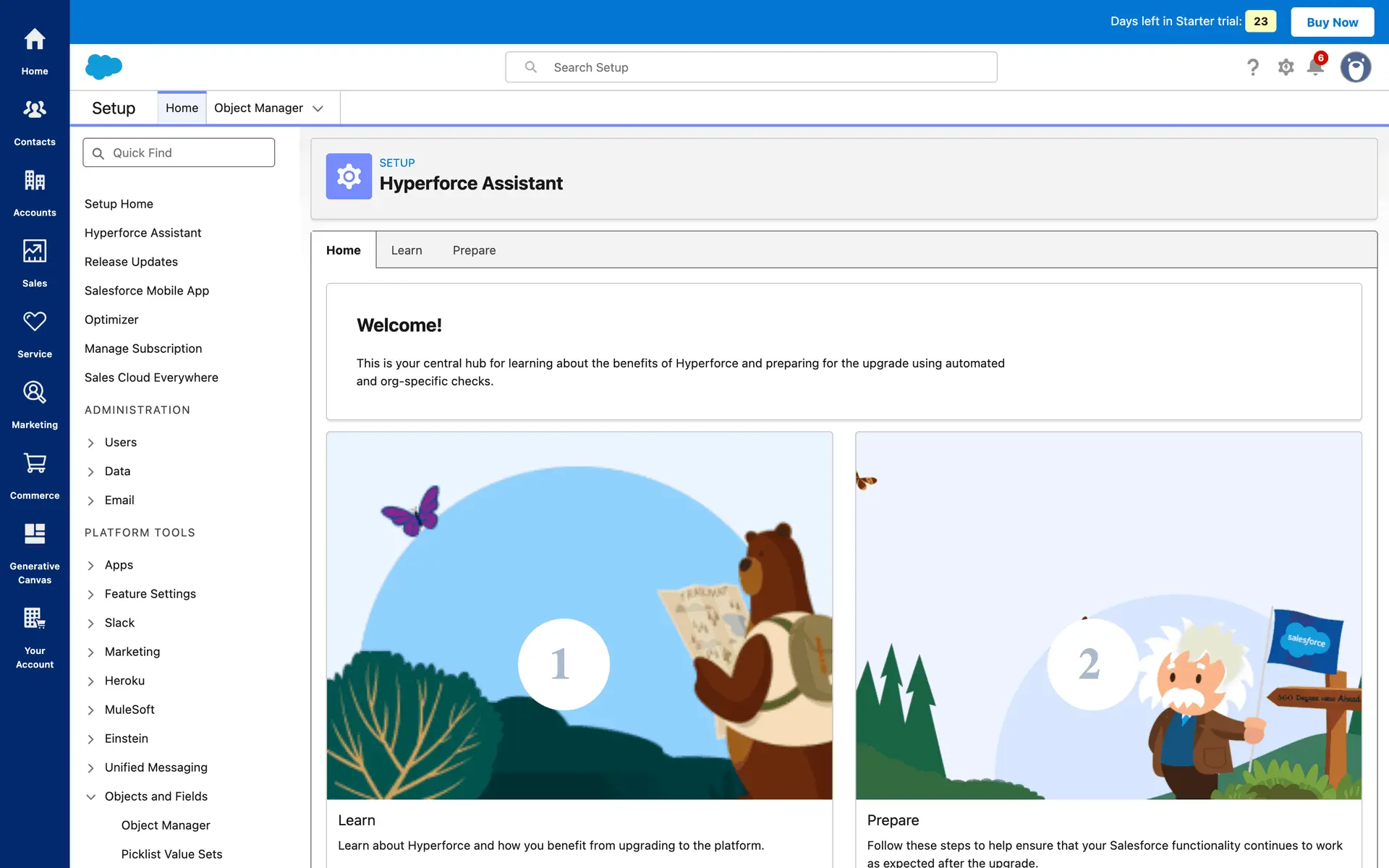Open the Sales chart icon
1389x868 pixels.
[x=35, y=251]
